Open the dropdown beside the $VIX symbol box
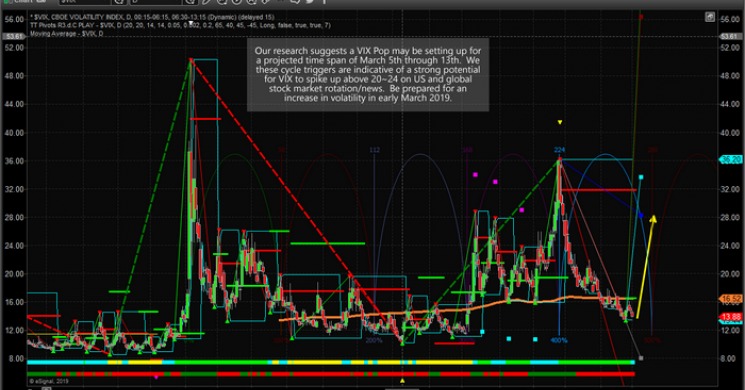Screen dimensions: 745x390 pyautogui.click(x=119, y=2)
